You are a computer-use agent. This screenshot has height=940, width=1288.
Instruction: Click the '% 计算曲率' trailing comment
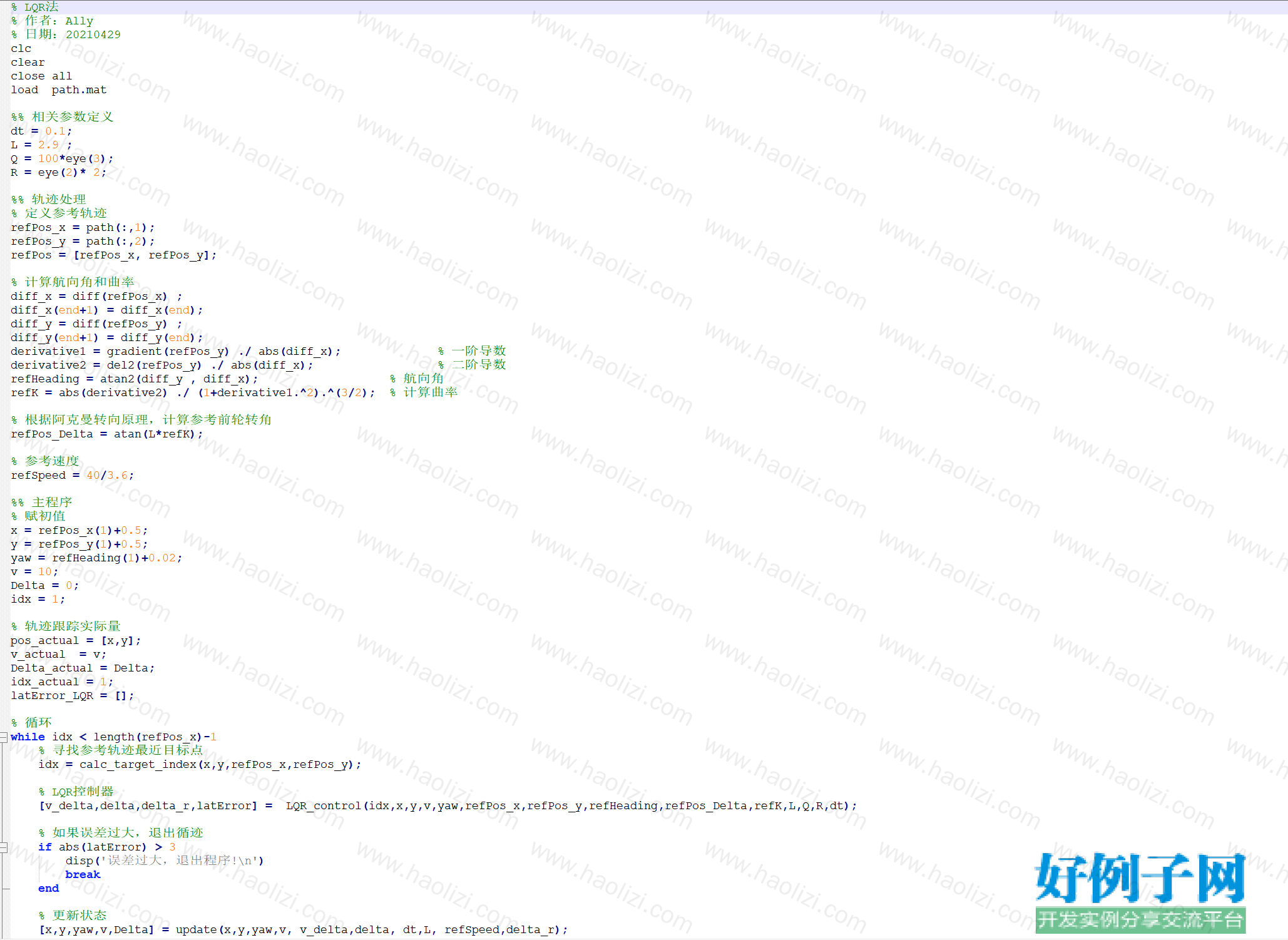coord(424,392)
